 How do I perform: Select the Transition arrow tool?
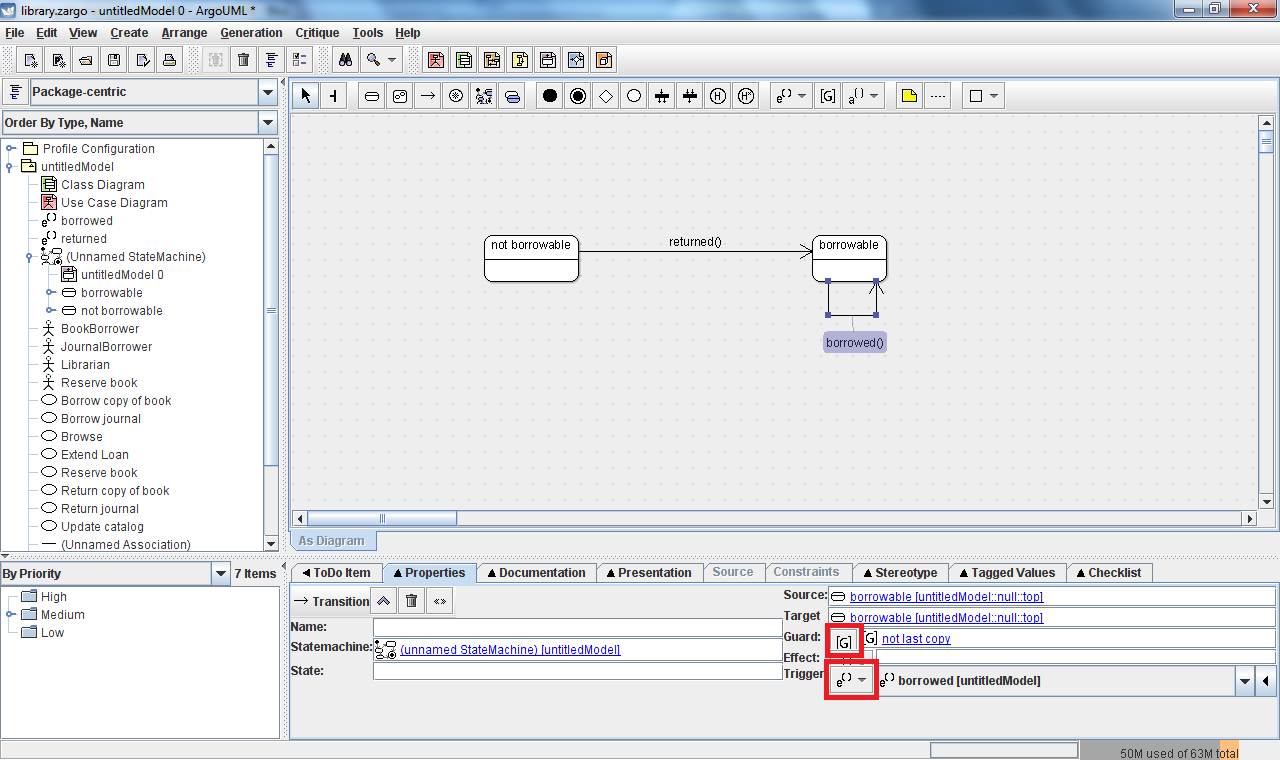pyautogui.click(x=427, y=96)
